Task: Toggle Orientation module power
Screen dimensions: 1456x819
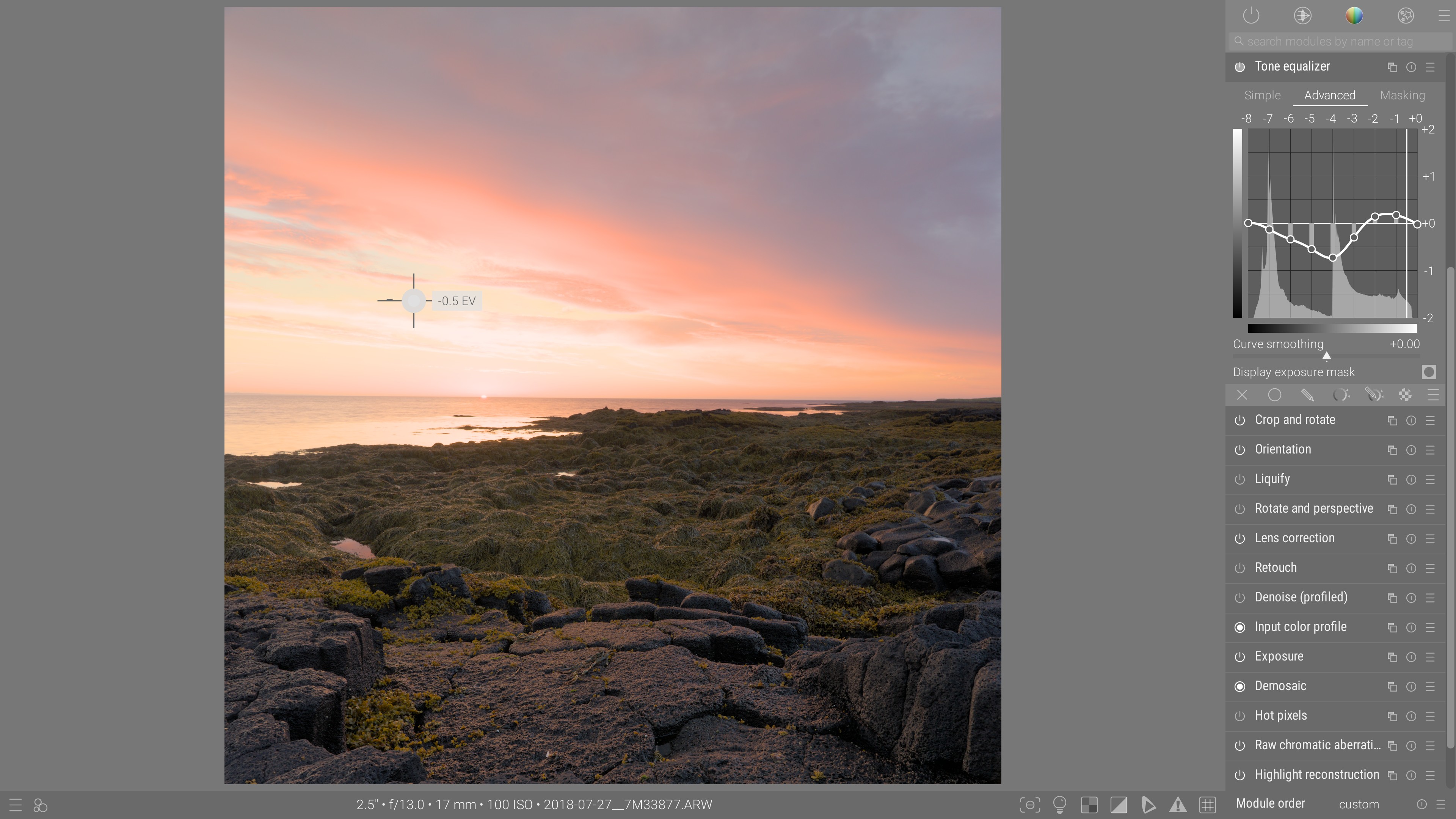Action: (x=1239, y=450)
